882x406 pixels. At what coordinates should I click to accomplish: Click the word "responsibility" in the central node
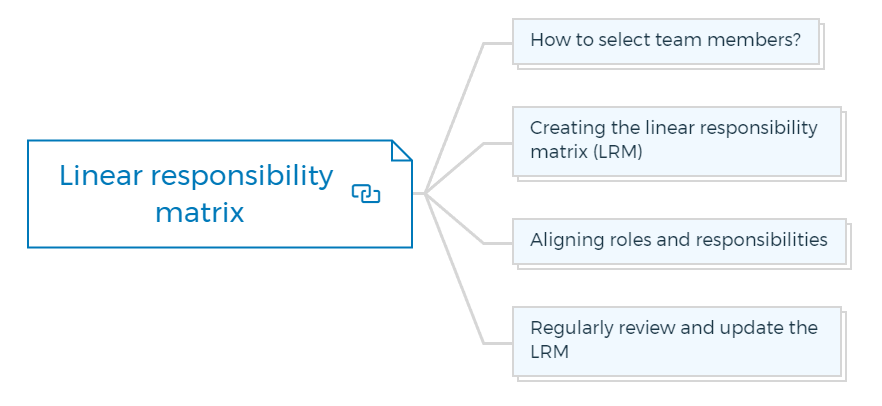(x=242, y=177)
